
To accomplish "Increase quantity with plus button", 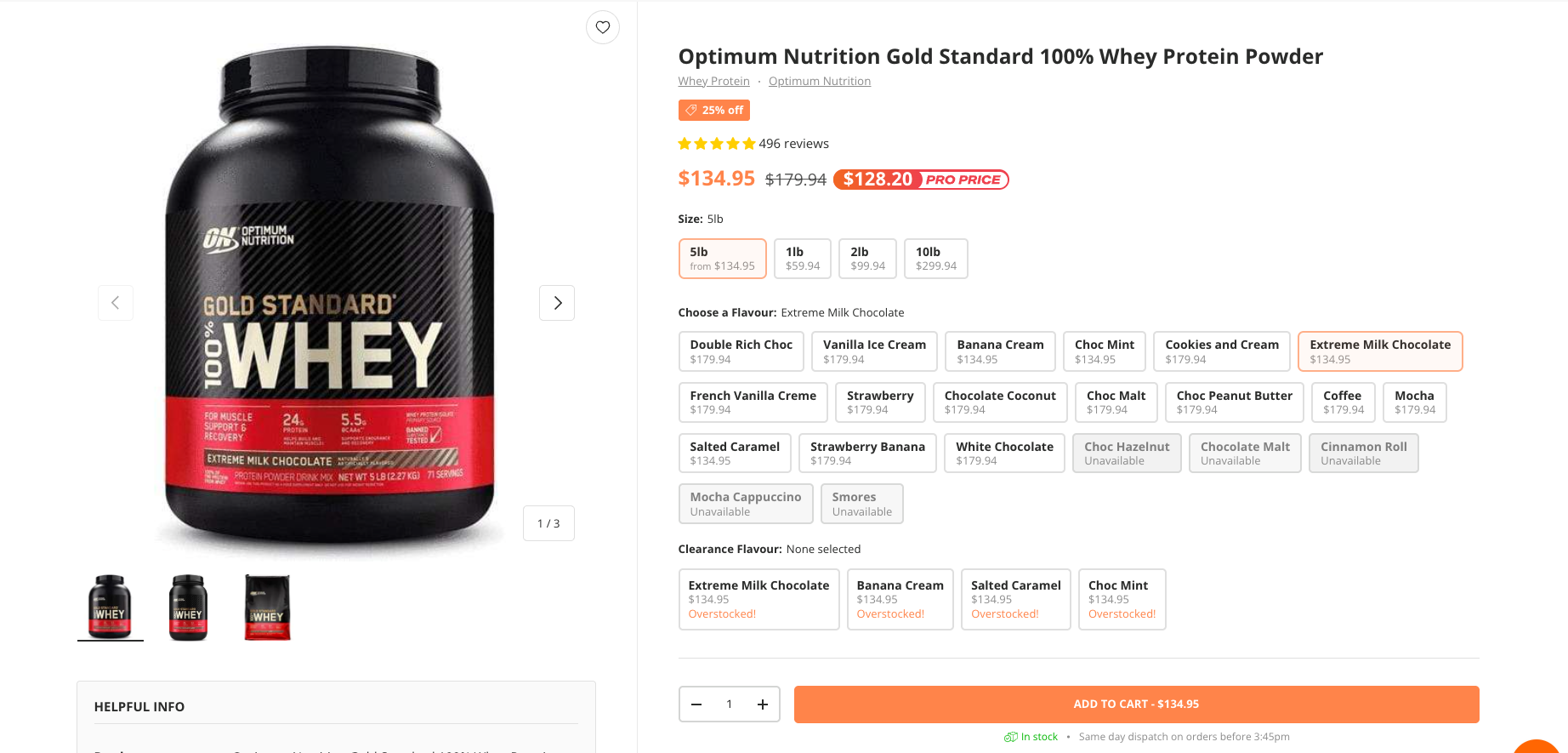I will [x=762, y=705].
